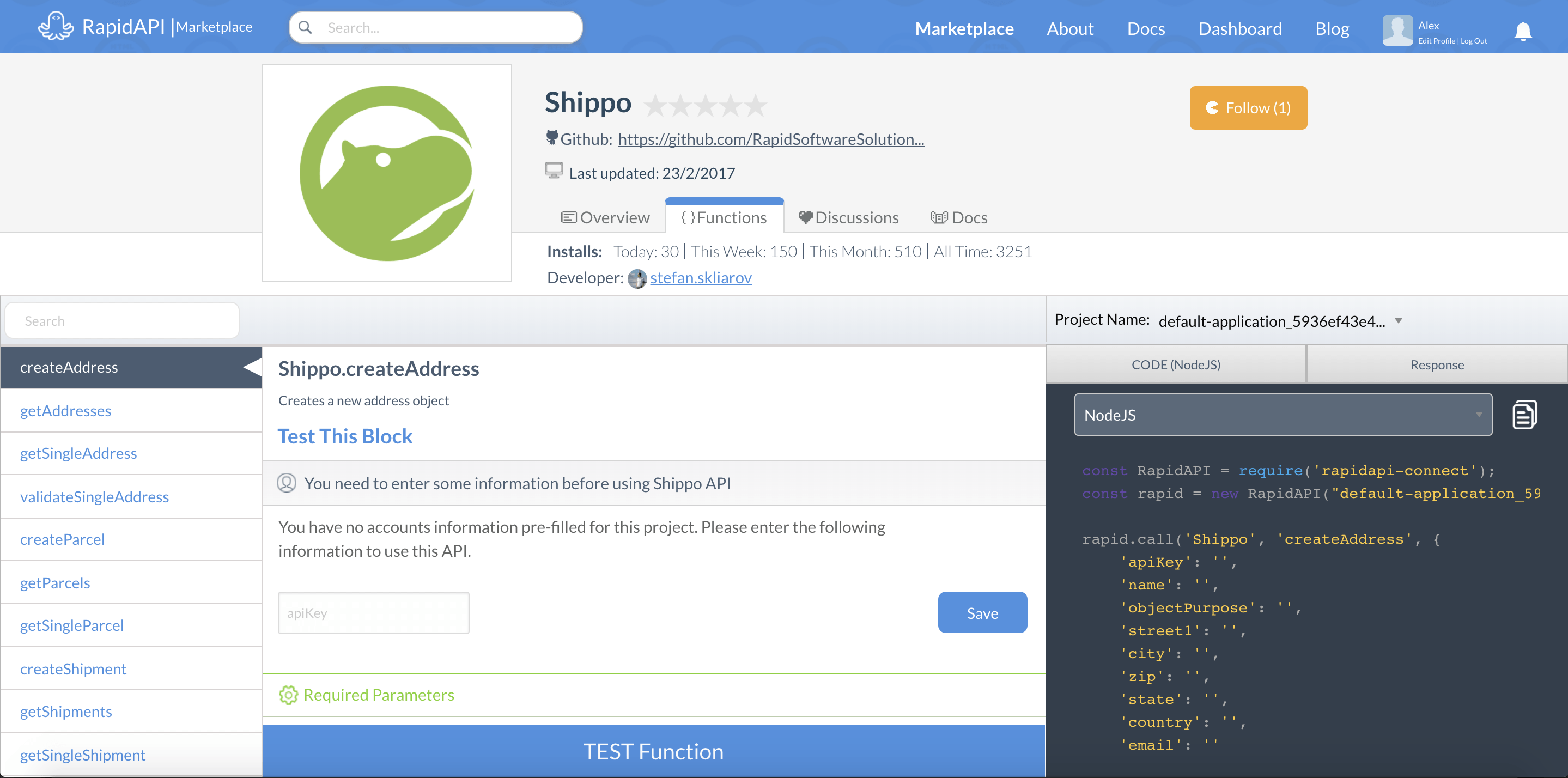Viewport: 1568px width, 778px height.
Task: Switch to the CODE (NodeJS) tab
Action: point(1175,364)
